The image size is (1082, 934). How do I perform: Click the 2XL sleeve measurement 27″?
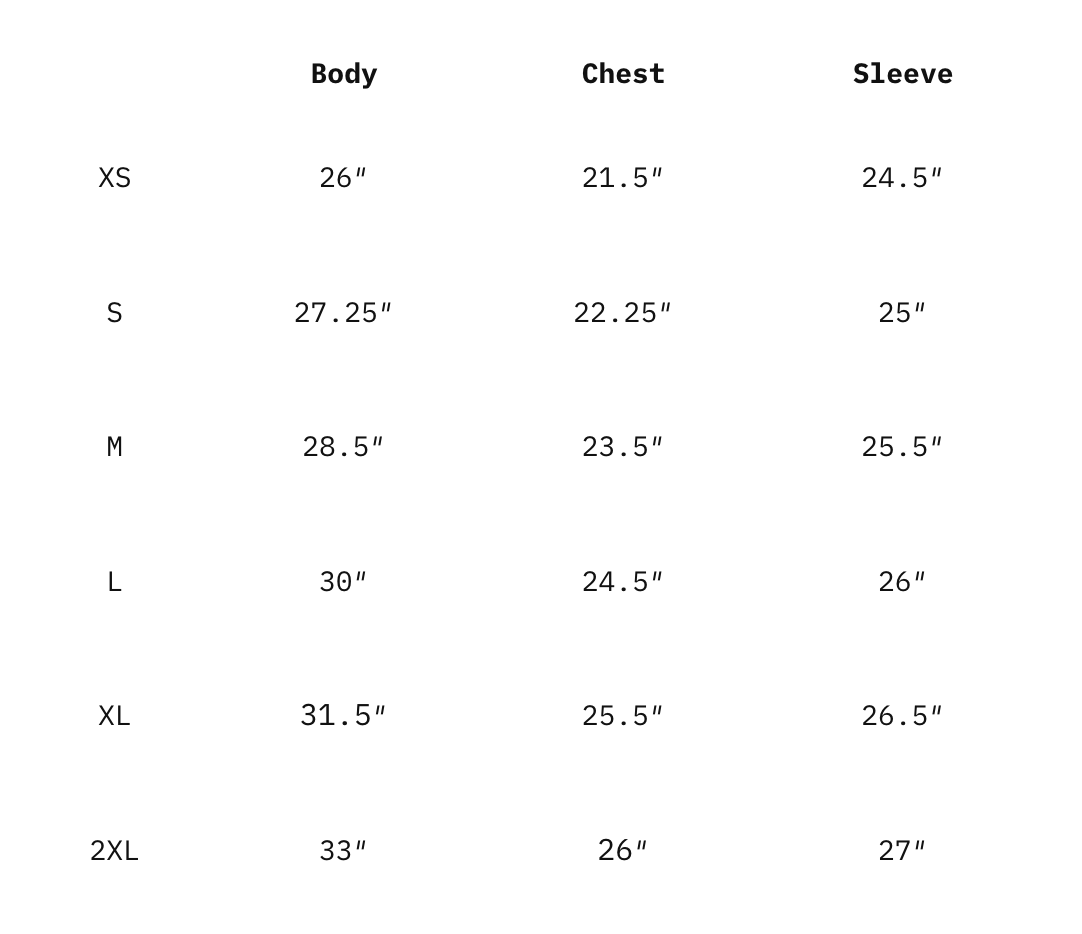click(x=901, y=851)
